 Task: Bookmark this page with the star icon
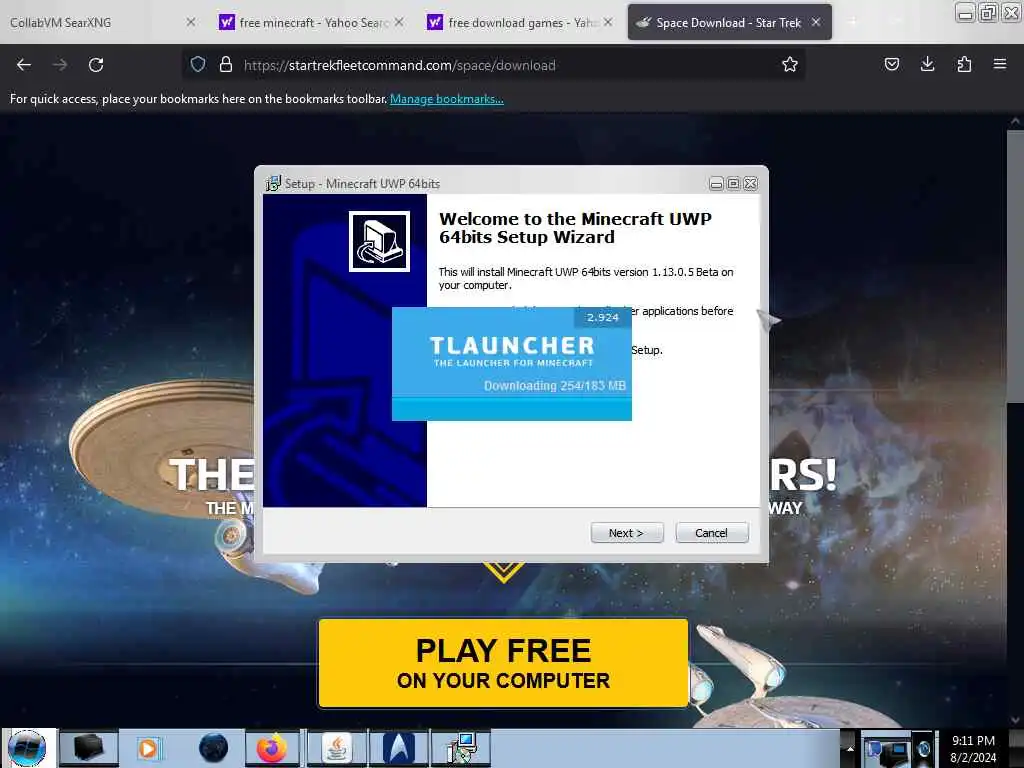(x=790, y=64)
